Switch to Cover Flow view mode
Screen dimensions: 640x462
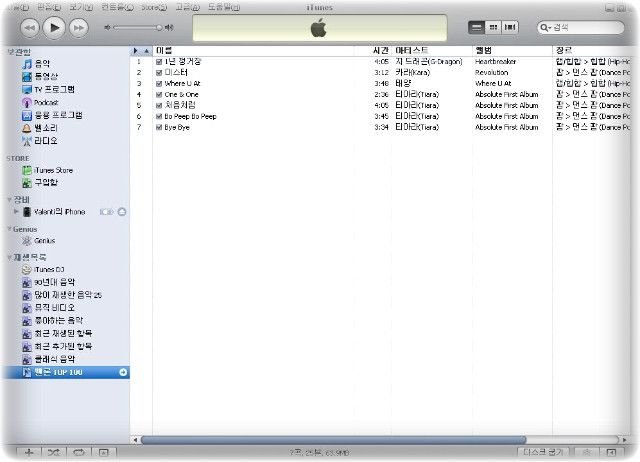tap(510, 27)
